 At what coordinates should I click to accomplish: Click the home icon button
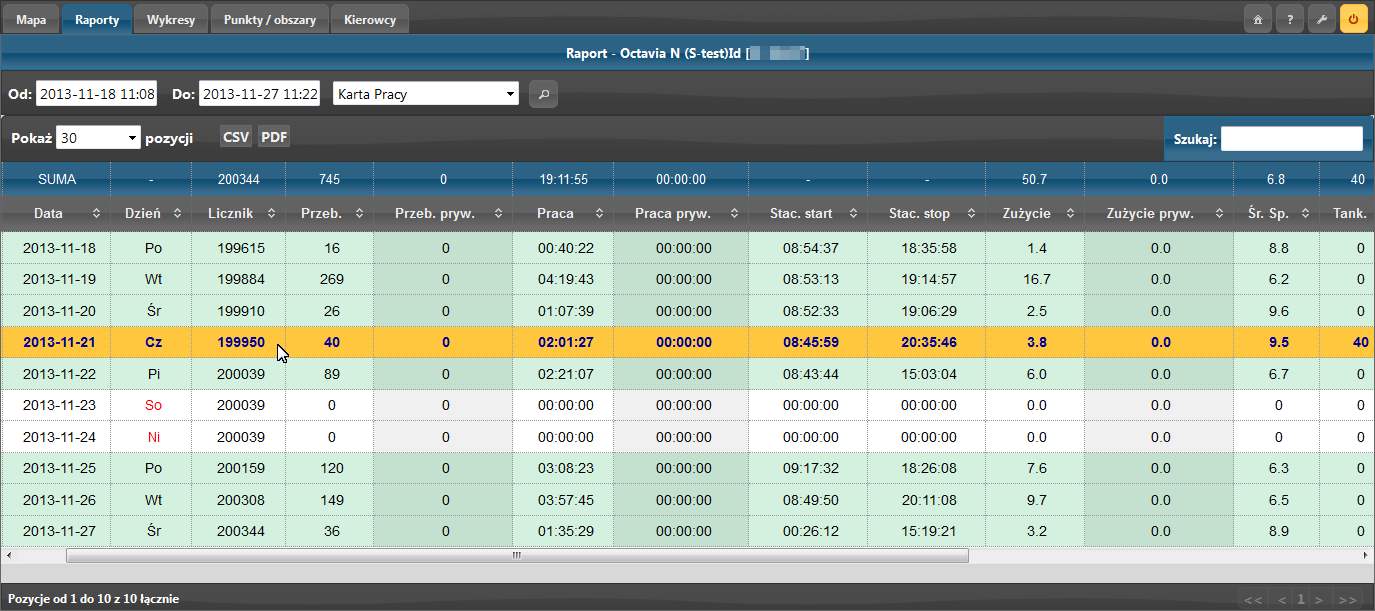pos(1258,19)
